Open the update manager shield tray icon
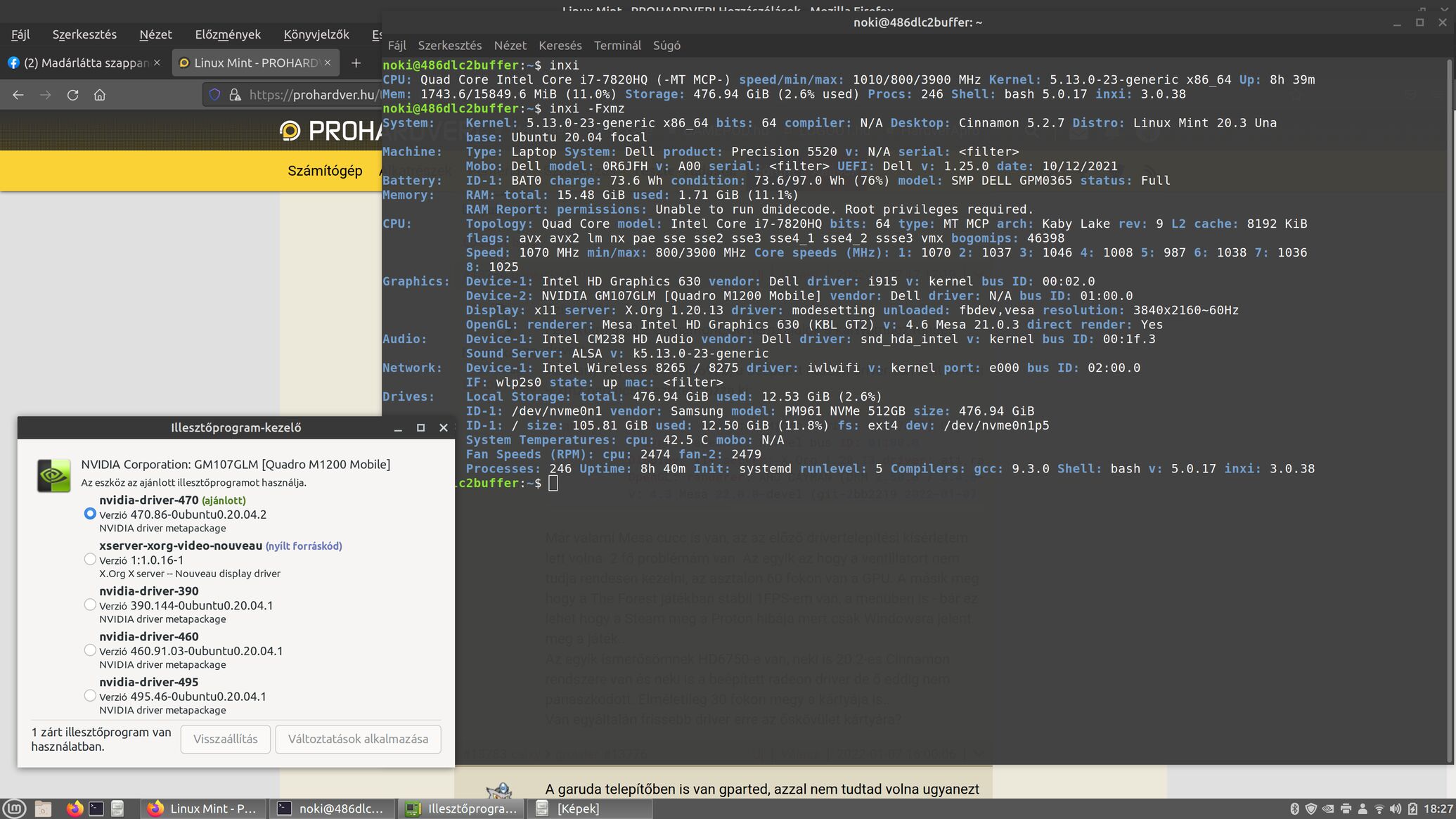The height and width of the screenshot is (819, 1456). click(x=1310, y=809)
